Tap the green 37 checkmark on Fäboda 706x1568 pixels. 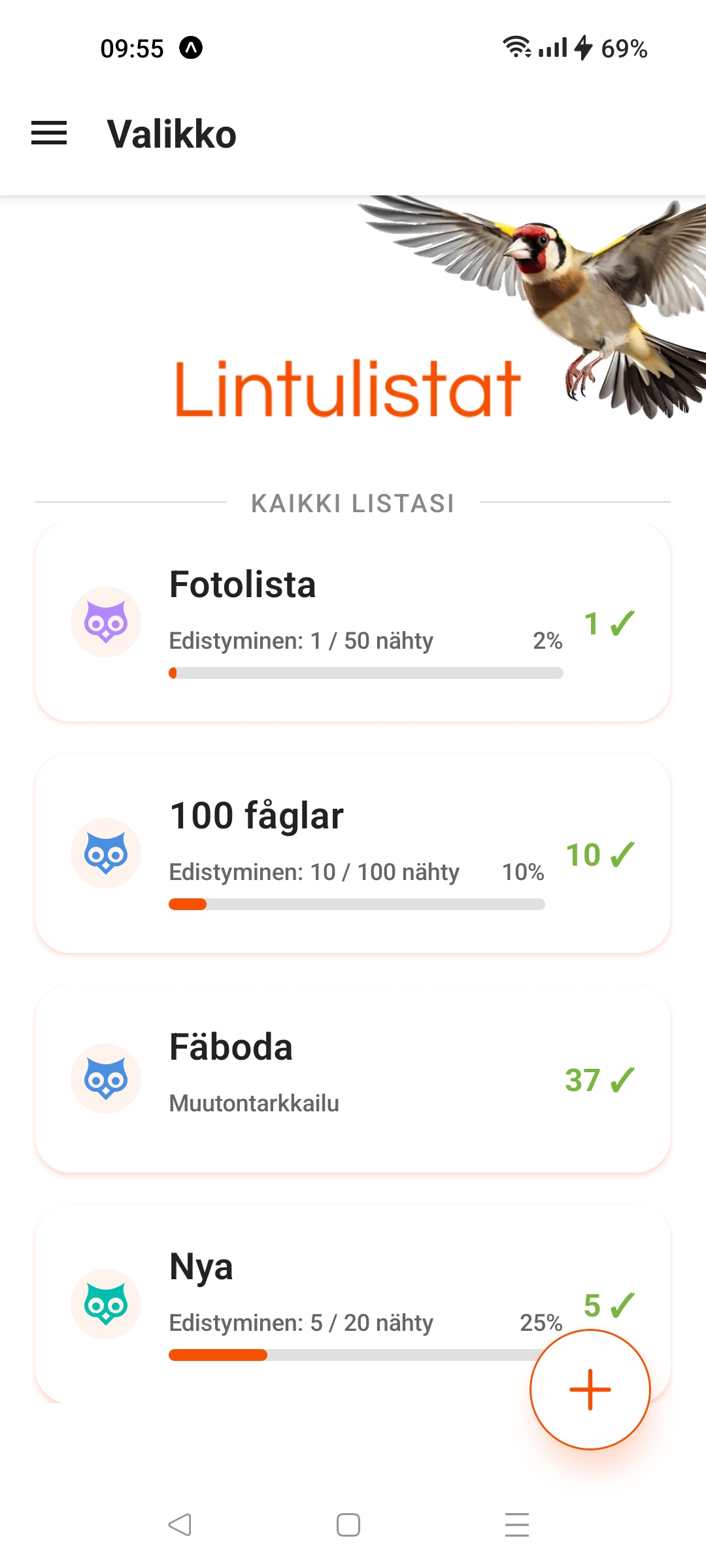click(x=599, y=1080)
